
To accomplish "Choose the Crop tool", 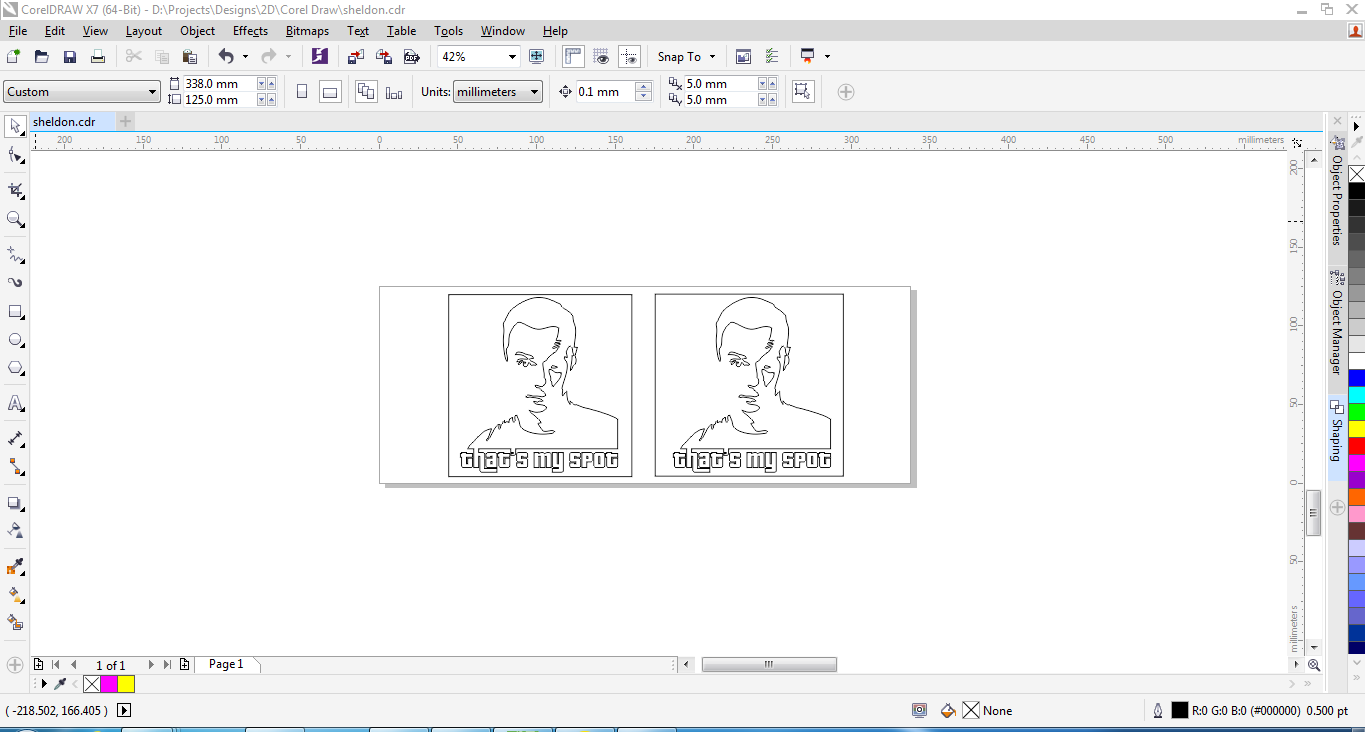I will coord(16,190).
